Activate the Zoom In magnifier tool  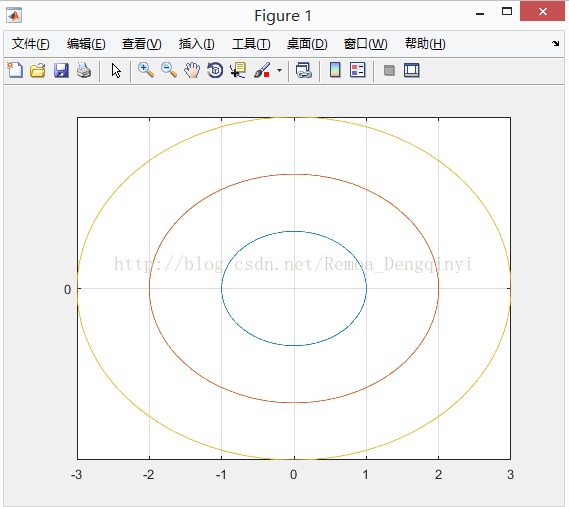click(146, 70)
